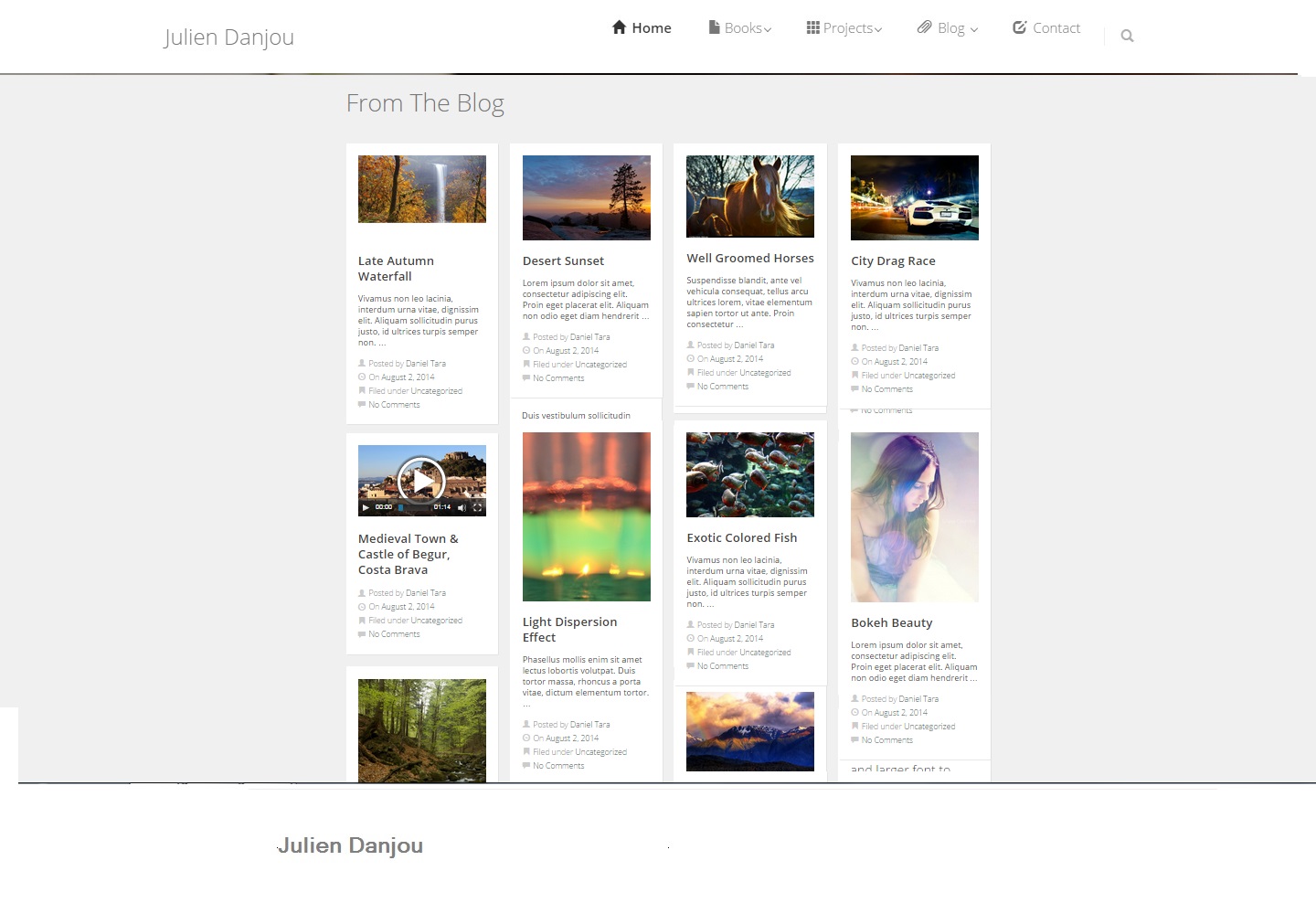The height and width of the screenshot is (903, 1316).
Task: Expand the Blog dropdown arrow
Action: coord(974,29)
